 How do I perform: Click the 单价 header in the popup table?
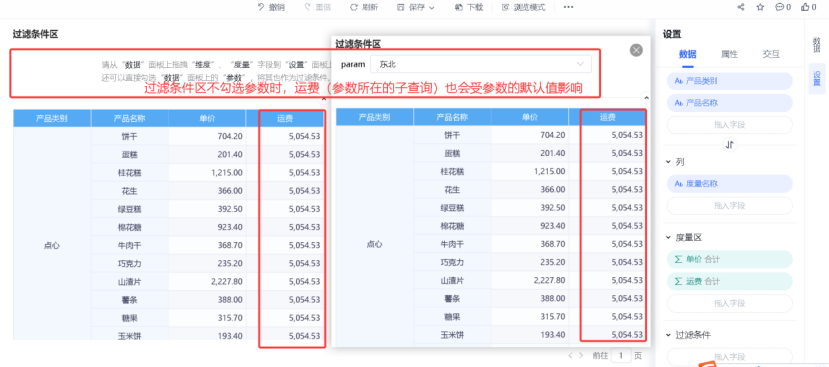click(530, 117)
